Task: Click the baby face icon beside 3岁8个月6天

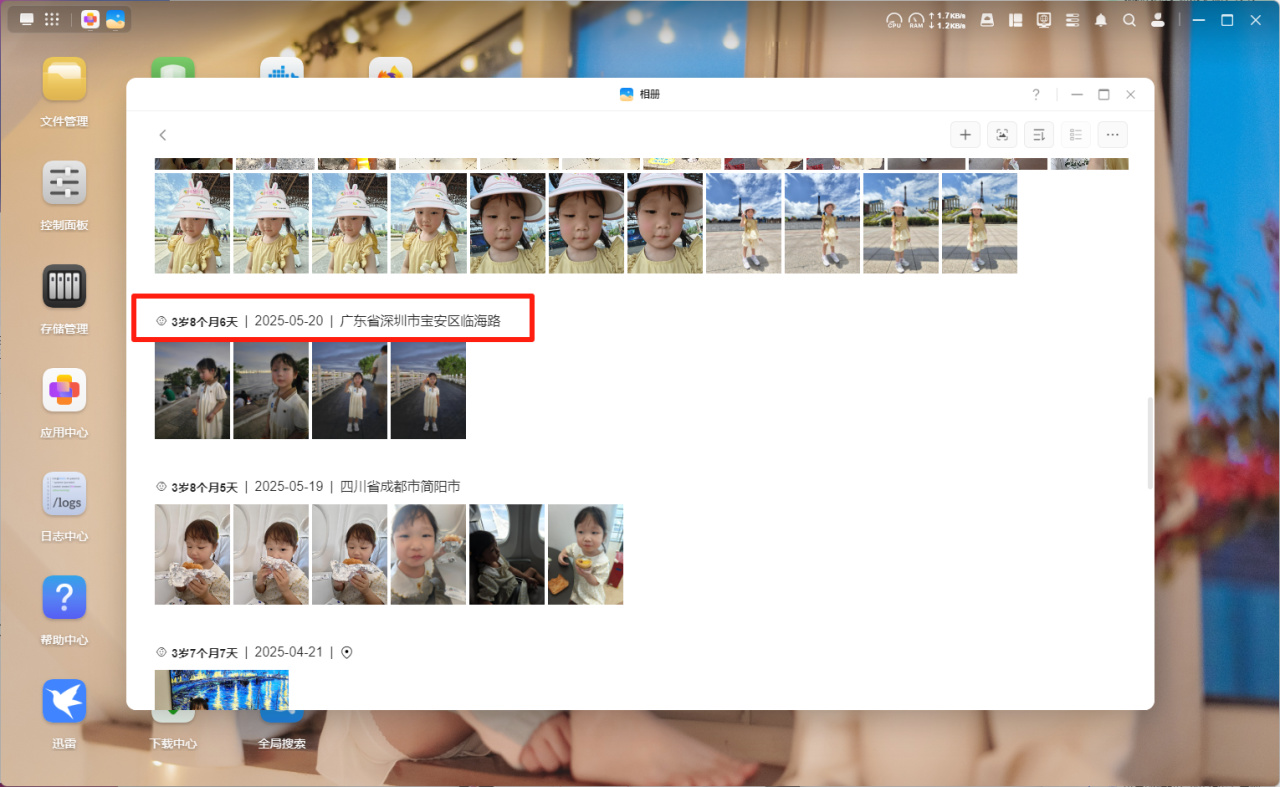Action: [x=161, y=321]
